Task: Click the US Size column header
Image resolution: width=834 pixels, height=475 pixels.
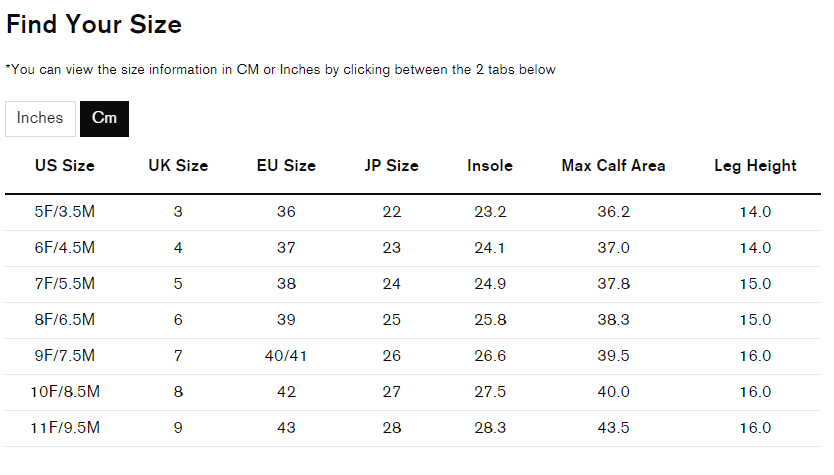Action: (x=65, y=165)
